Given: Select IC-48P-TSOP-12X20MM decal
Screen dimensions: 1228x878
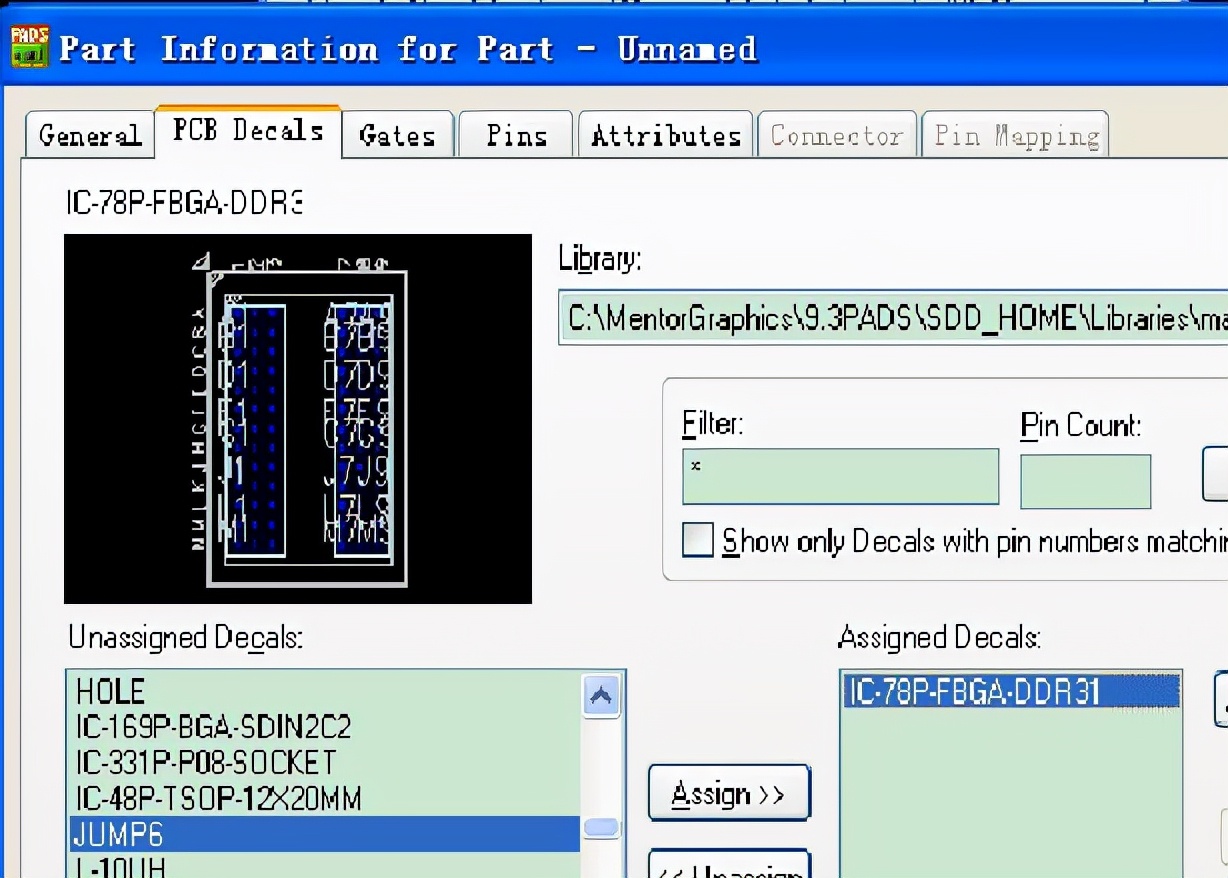Looking at the screenshot, I should coord(324,798).
